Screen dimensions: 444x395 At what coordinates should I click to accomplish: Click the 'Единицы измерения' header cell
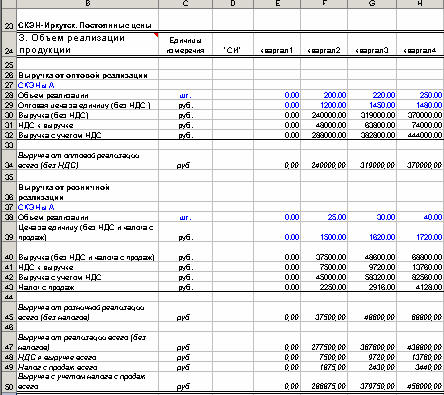click(x=185, y=45)
